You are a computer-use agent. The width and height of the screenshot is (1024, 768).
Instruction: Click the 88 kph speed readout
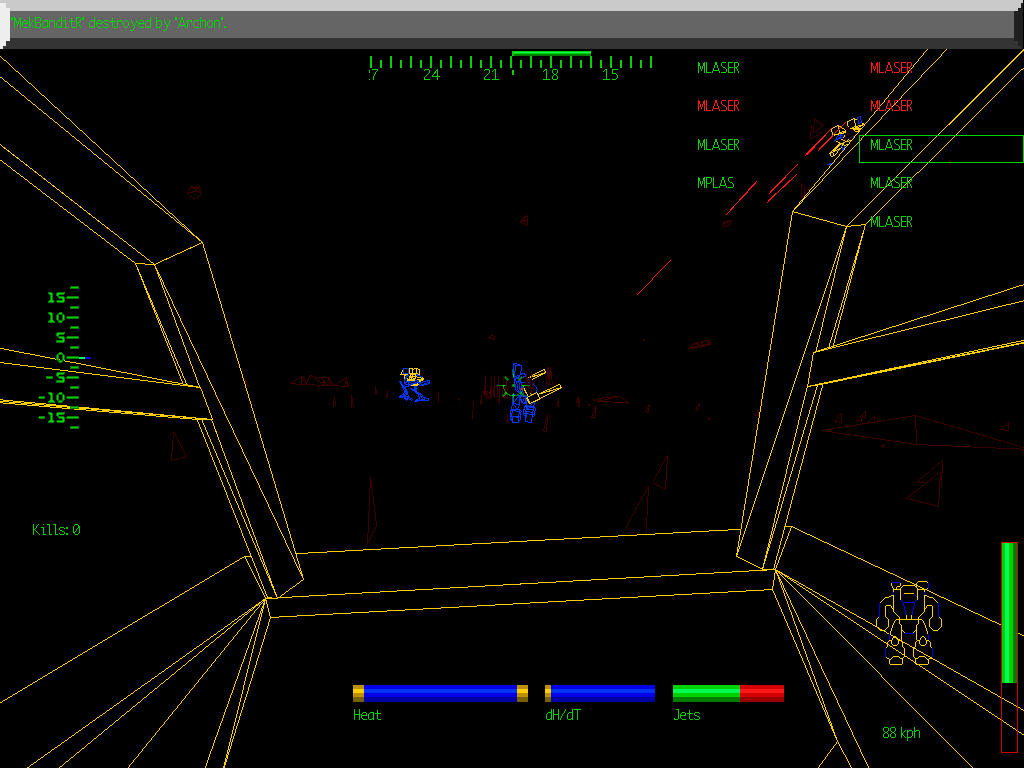click(x=901, y=732)
